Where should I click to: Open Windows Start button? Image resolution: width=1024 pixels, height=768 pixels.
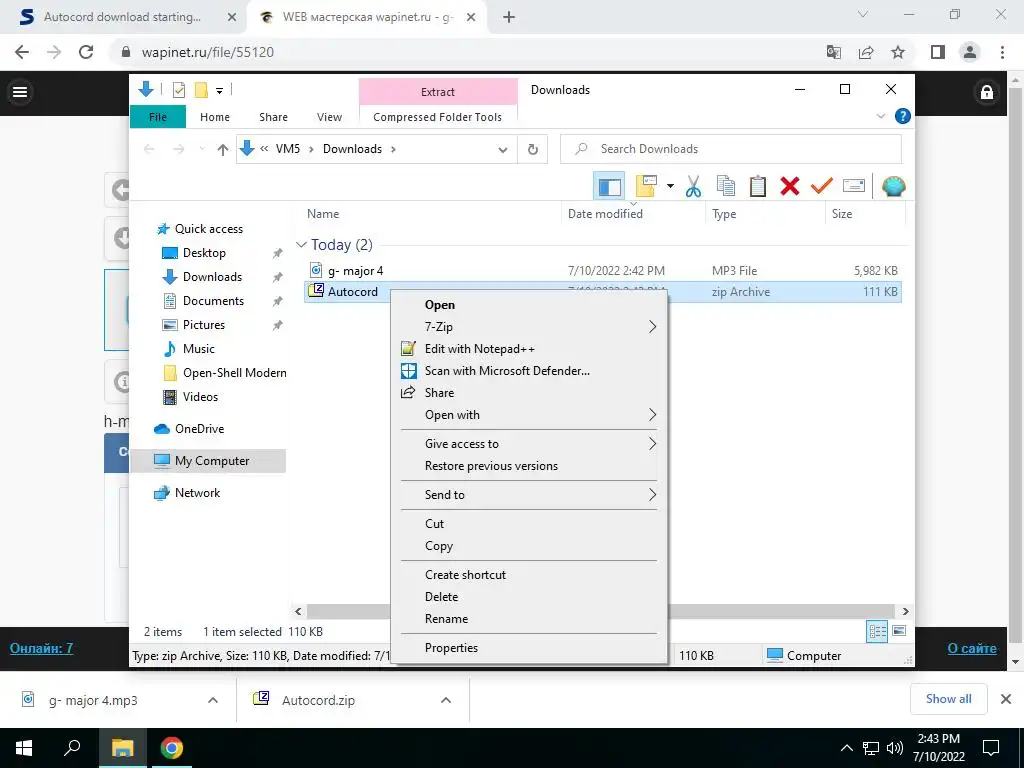pos(24,748)
